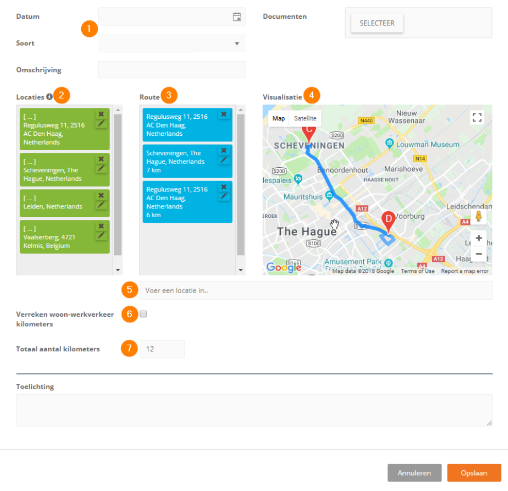This screenshot has height=491, width=508.
Task: Click the SELECTEER documents button
Action: 377,23
